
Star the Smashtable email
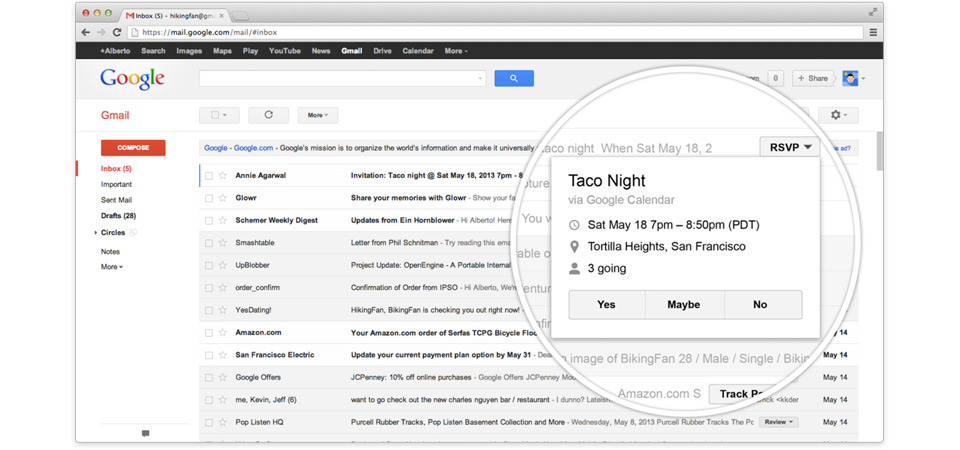point(223,243)
